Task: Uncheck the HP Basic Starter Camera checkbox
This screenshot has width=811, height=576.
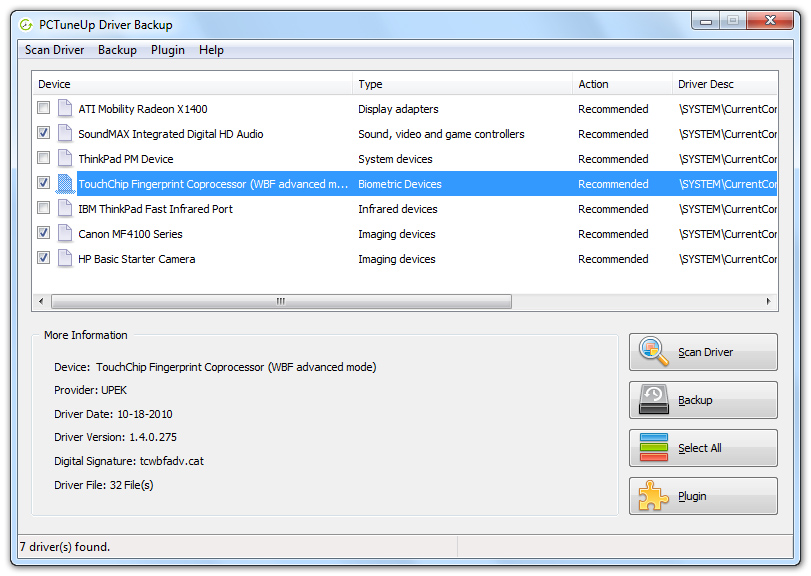Action: [x=43, y=257]
